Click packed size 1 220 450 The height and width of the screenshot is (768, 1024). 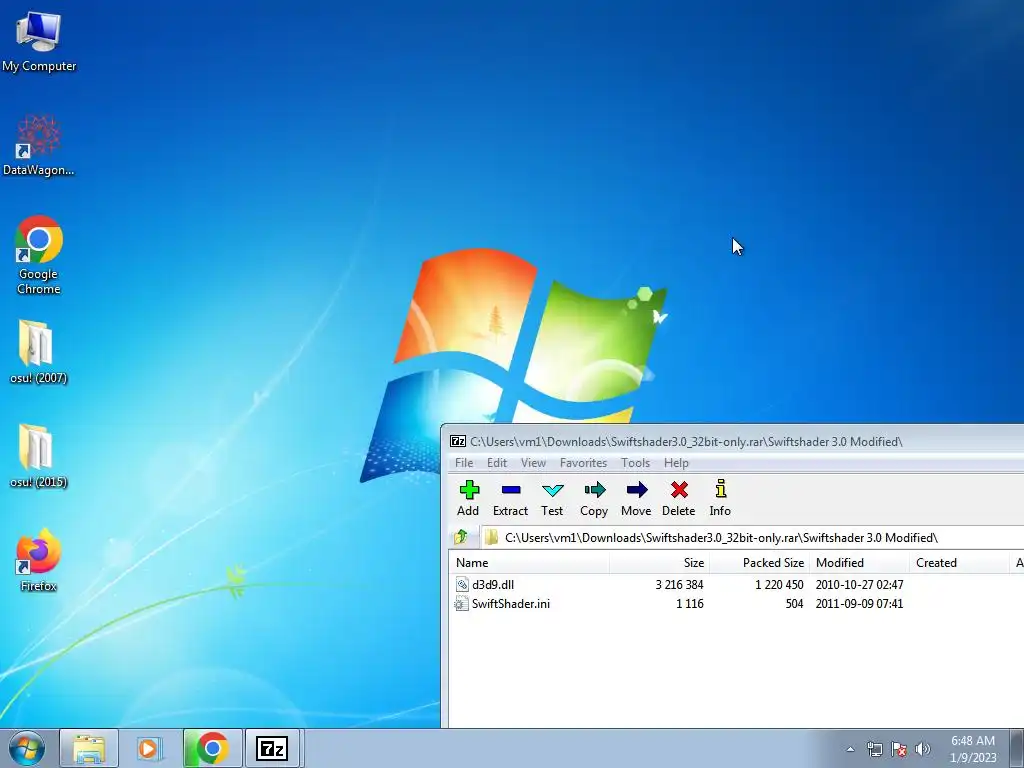click(779, 584)
